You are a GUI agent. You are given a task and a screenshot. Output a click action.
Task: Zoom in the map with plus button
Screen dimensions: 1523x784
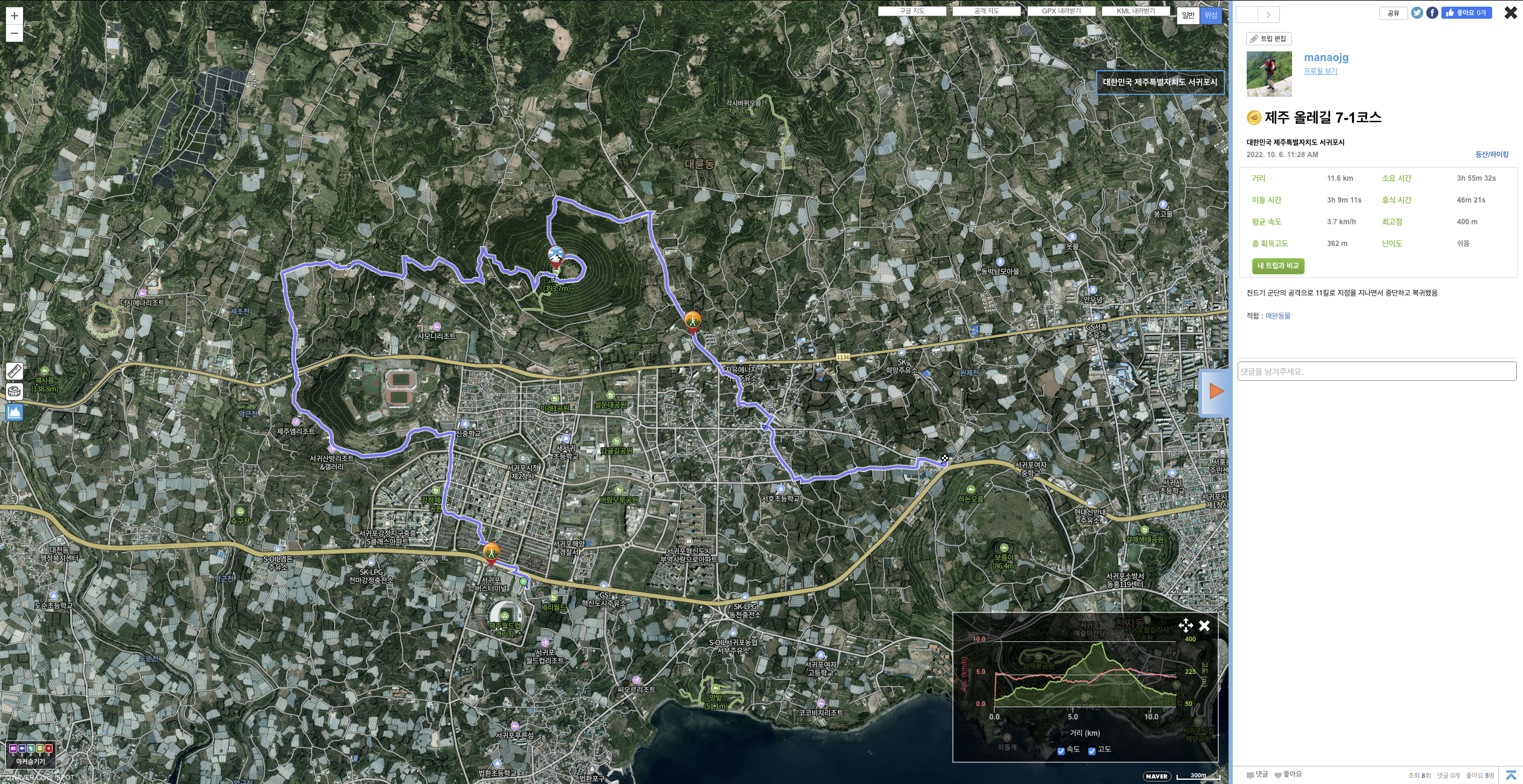(15, 16)
